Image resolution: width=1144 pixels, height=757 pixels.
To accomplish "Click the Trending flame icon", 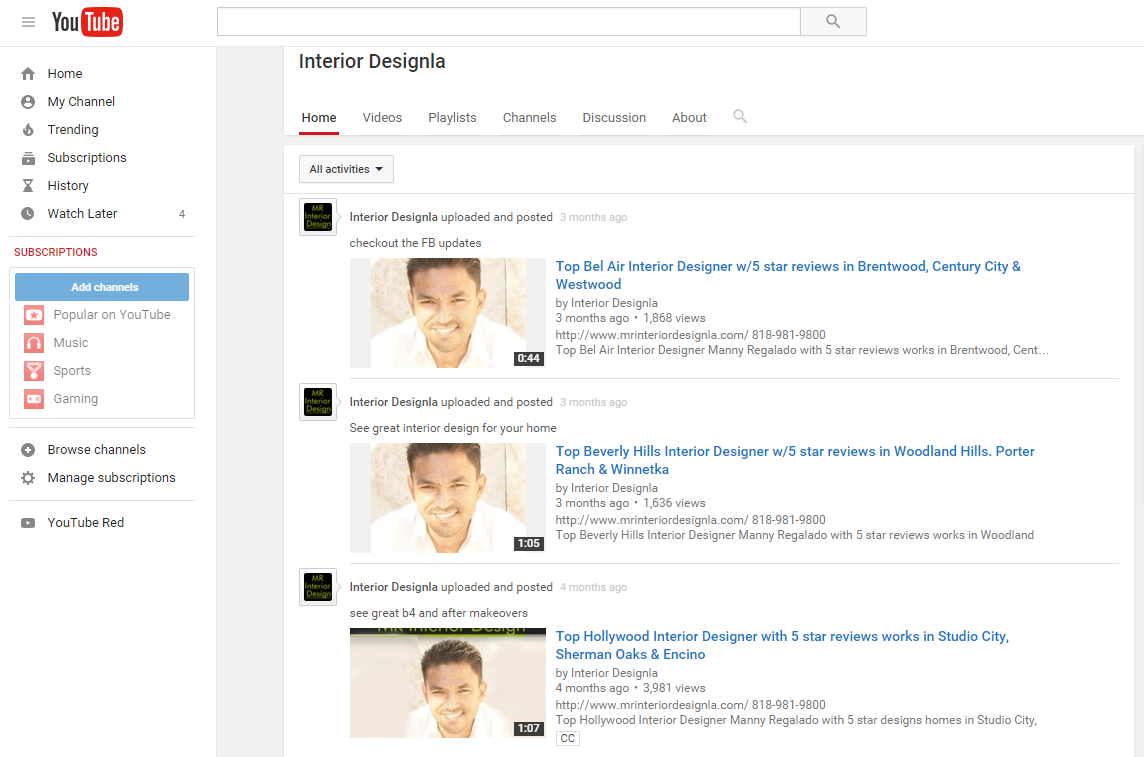I will [x=28, y=130].
